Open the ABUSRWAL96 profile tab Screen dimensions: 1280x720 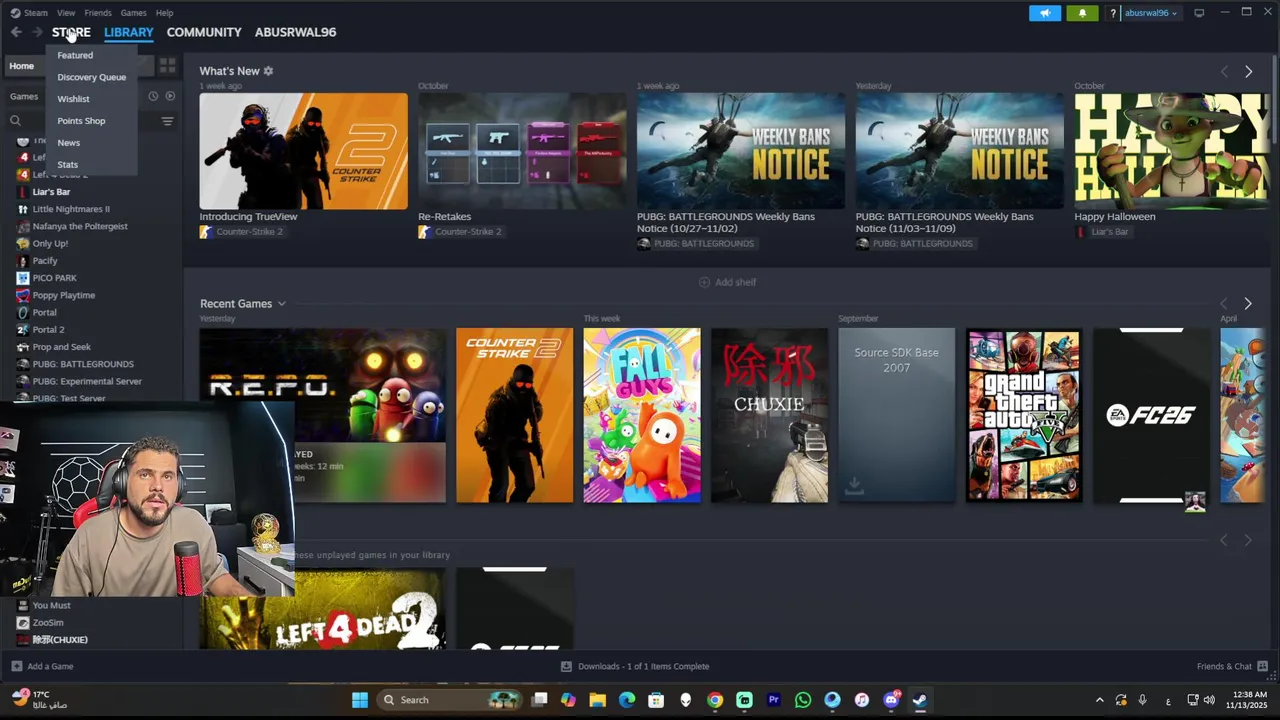click(295, 32)
